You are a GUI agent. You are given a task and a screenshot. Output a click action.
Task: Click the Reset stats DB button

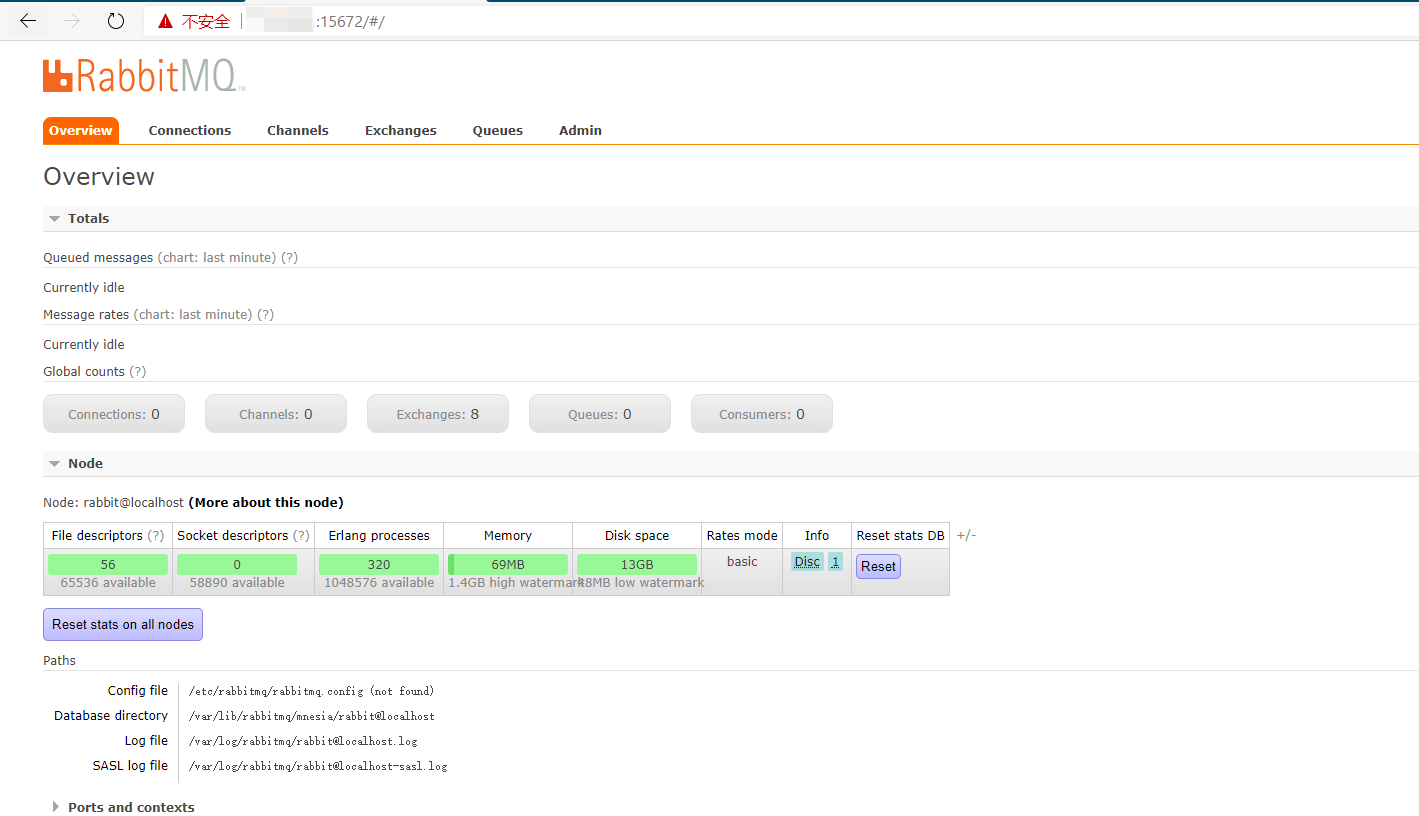pyautogui.click(x=877, y=566)
